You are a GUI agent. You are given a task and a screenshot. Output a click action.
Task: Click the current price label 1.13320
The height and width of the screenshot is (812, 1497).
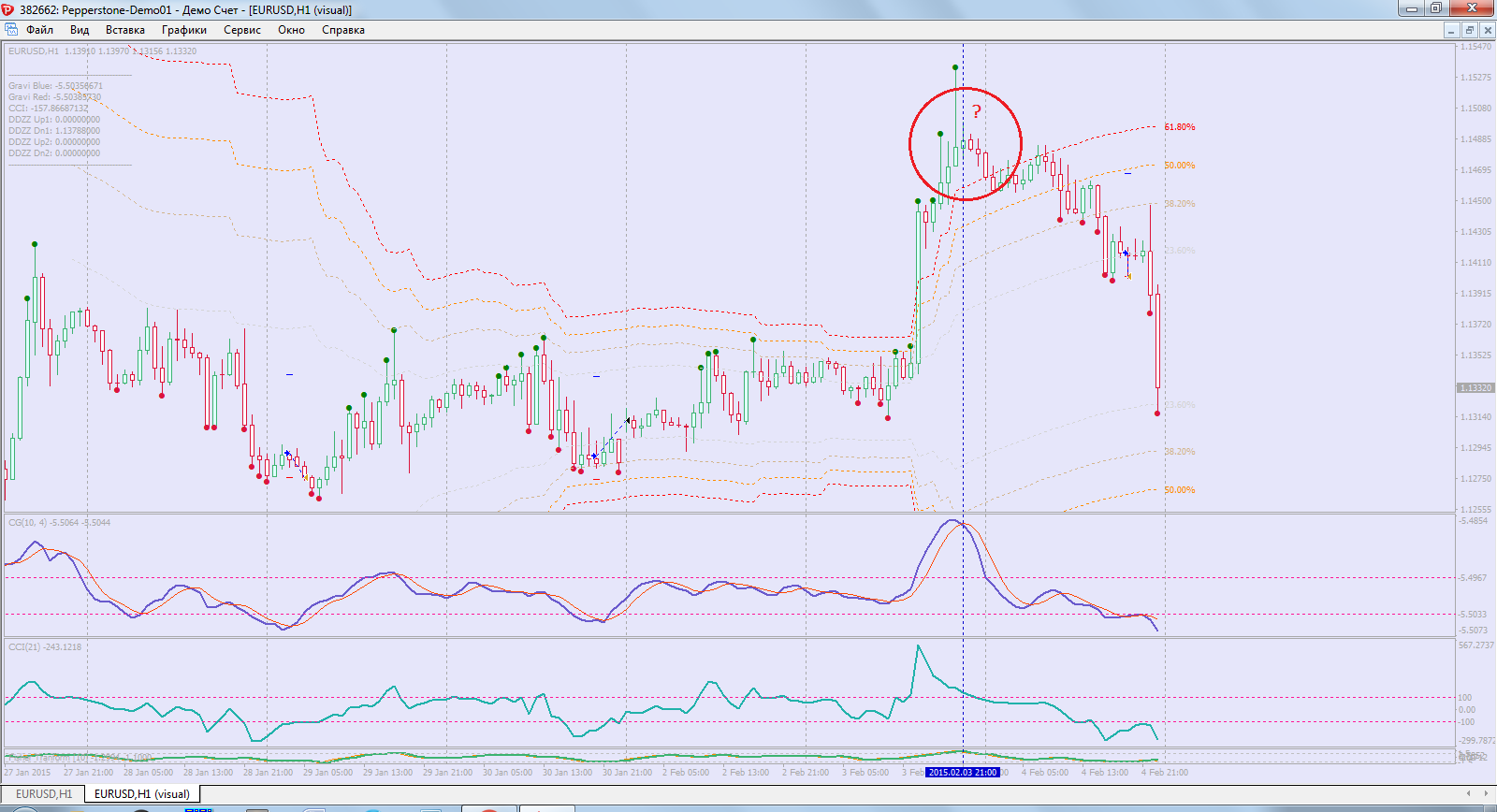click(x=1475, y=387)
